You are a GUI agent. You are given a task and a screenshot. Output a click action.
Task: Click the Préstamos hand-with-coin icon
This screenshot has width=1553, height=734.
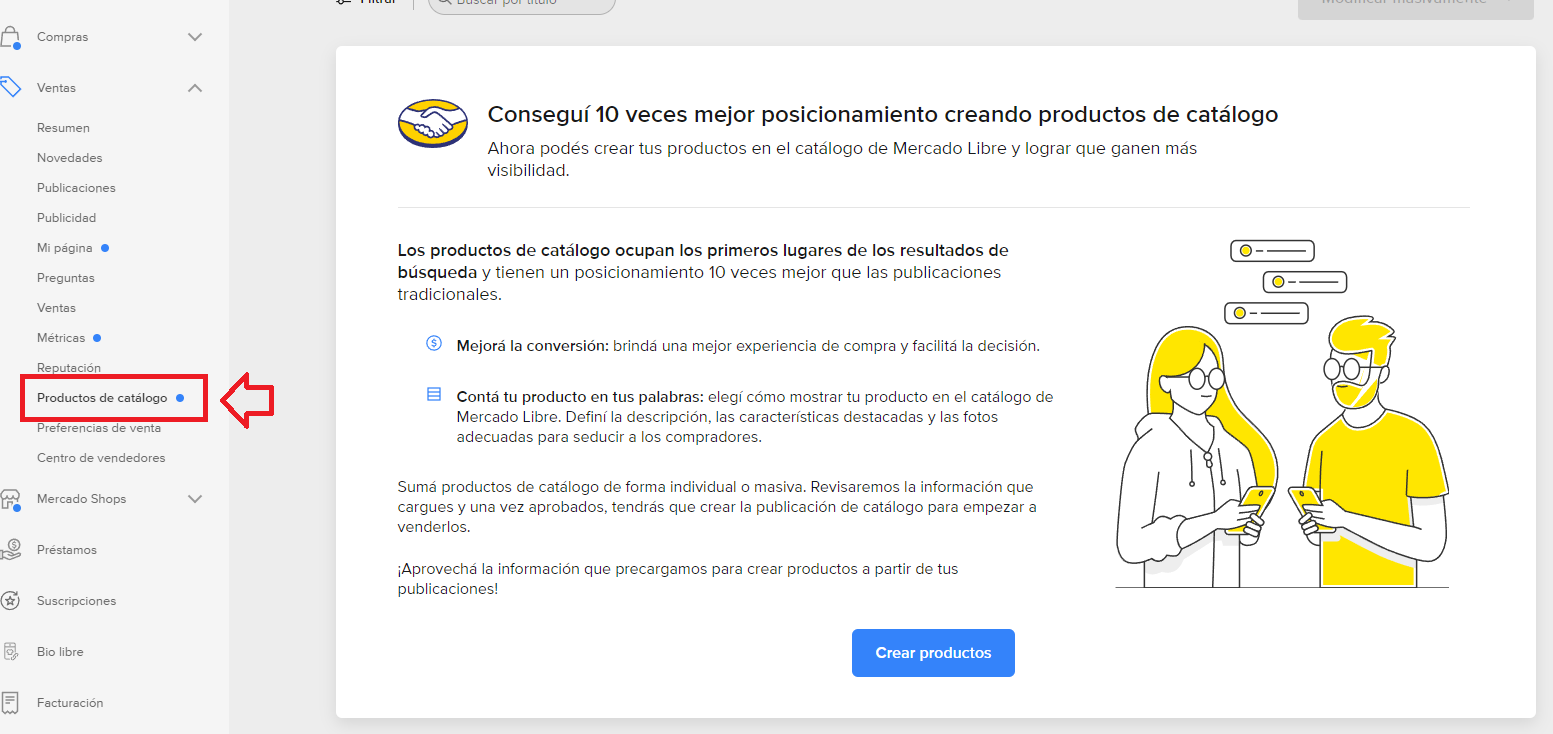(9, 550)
